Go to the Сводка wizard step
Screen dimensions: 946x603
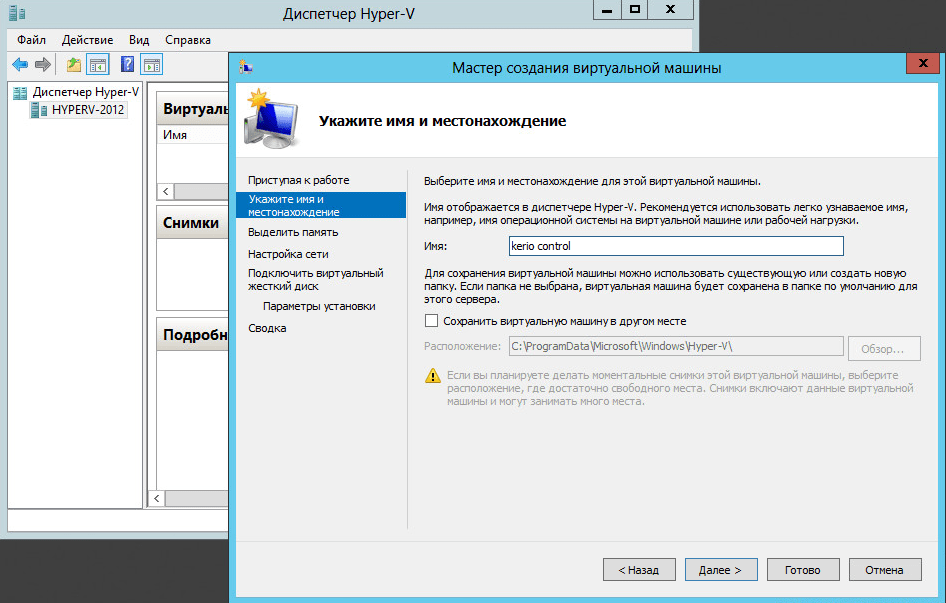pos(267,328)
